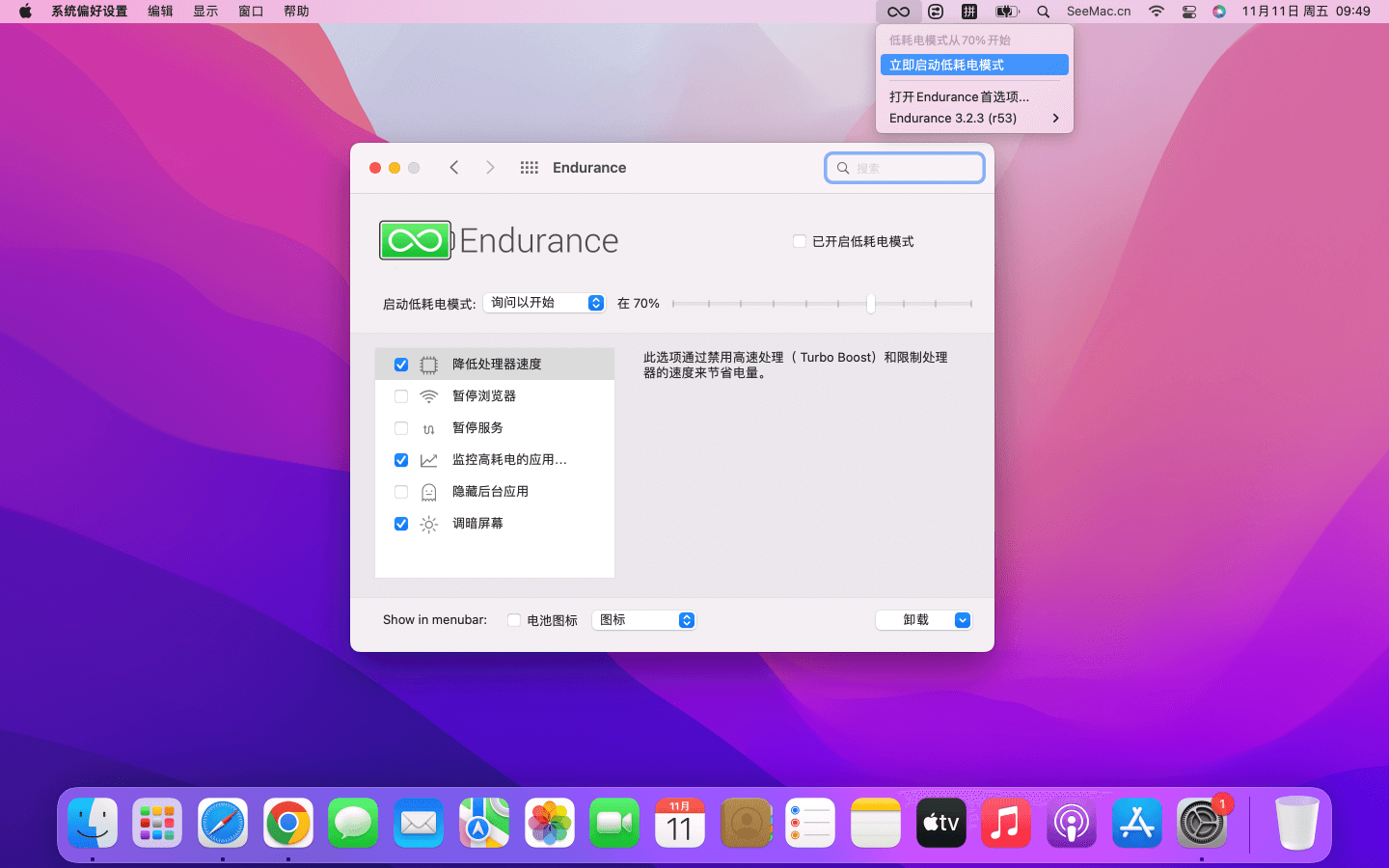The width and height of the screenshot is (1389, 868).
Task: Open the 帮助 menu
Action: pos(296,12)
